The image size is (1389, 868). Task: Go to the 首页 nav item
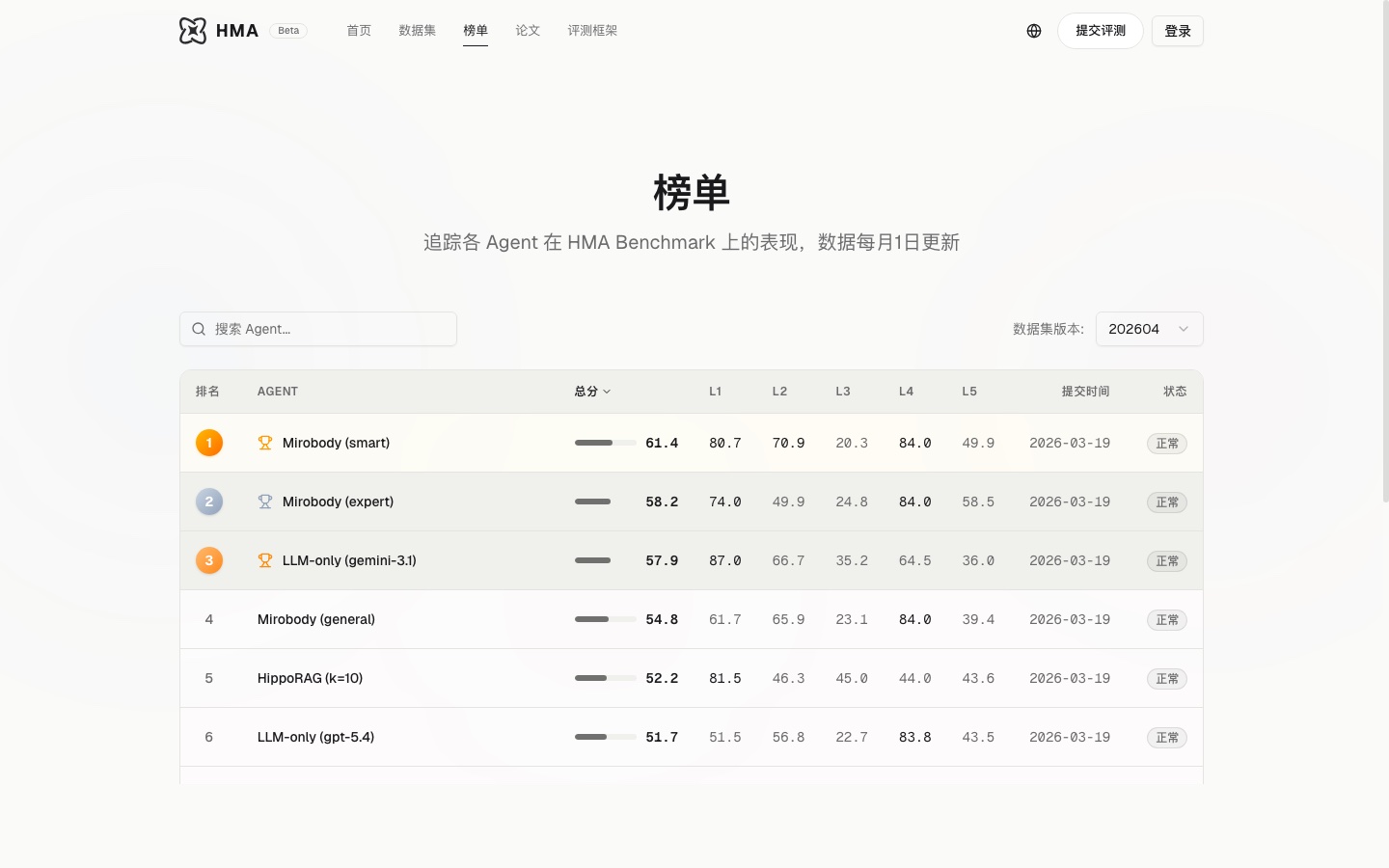click(359, 31)
